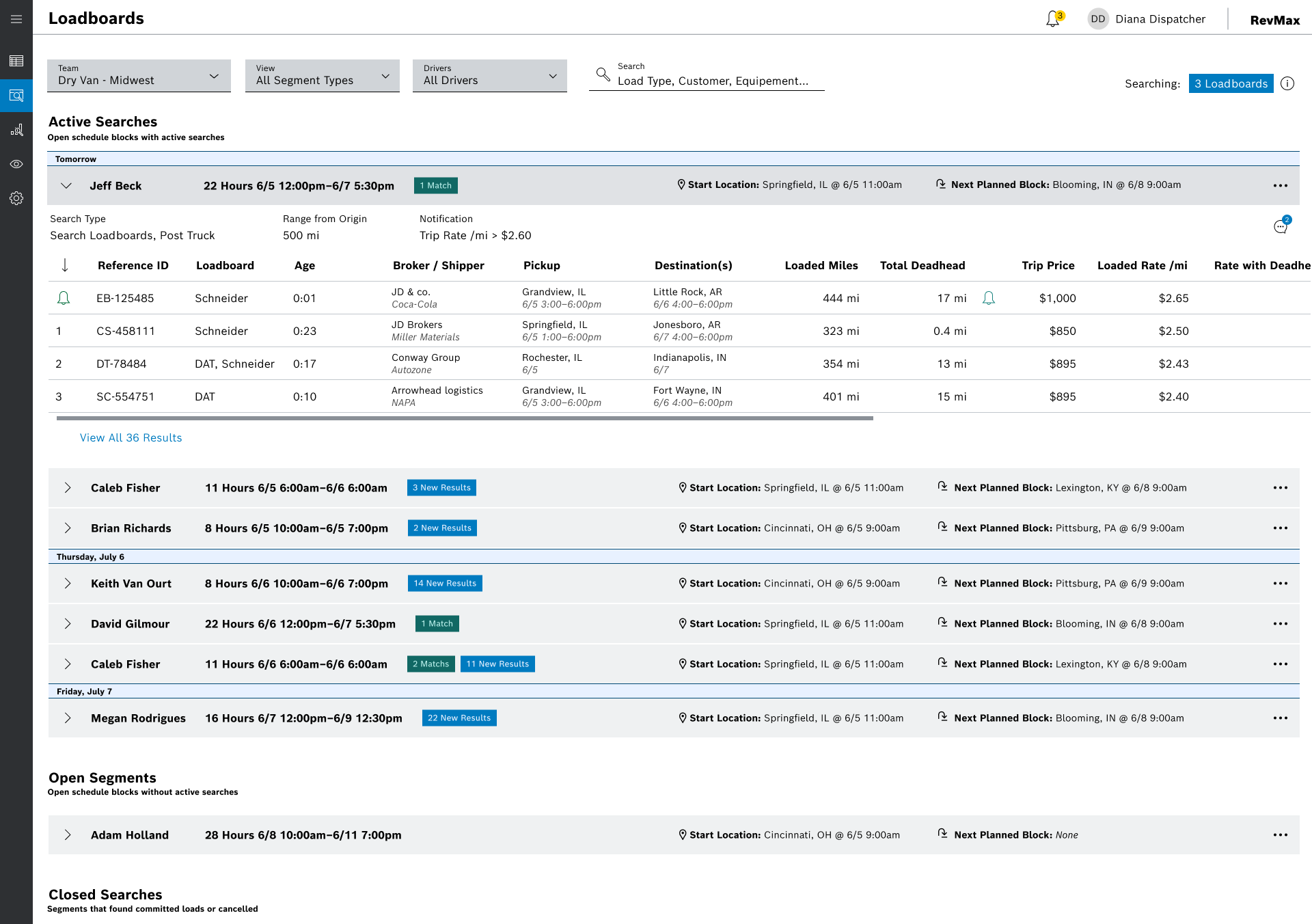
Task: Click the 3 Loadboards button
Action: pos(1231,83)
